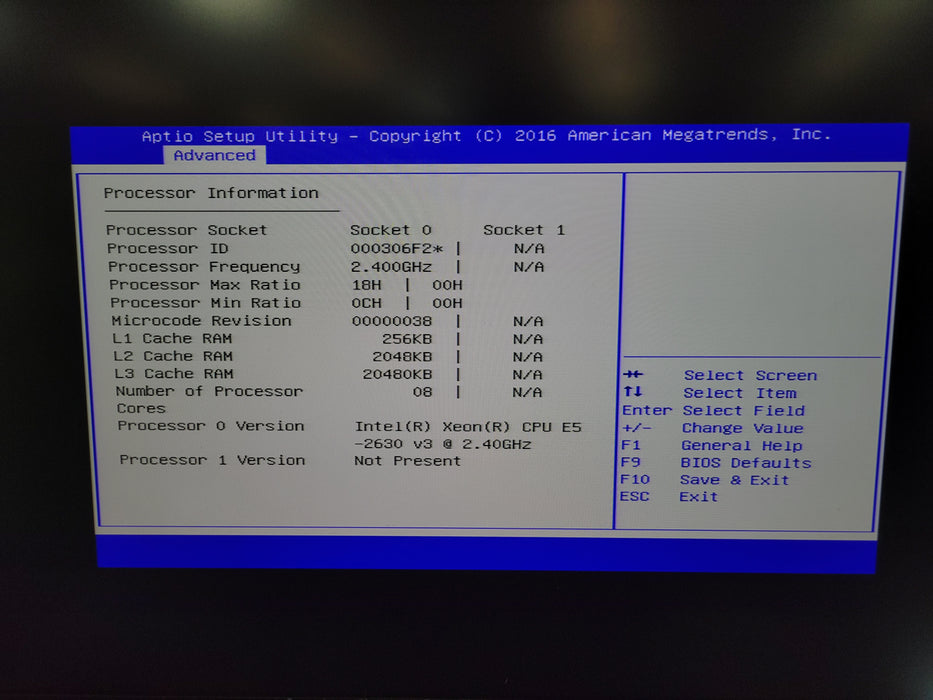Click 00H in the Processor Min Ratio row

click(447, 303)
